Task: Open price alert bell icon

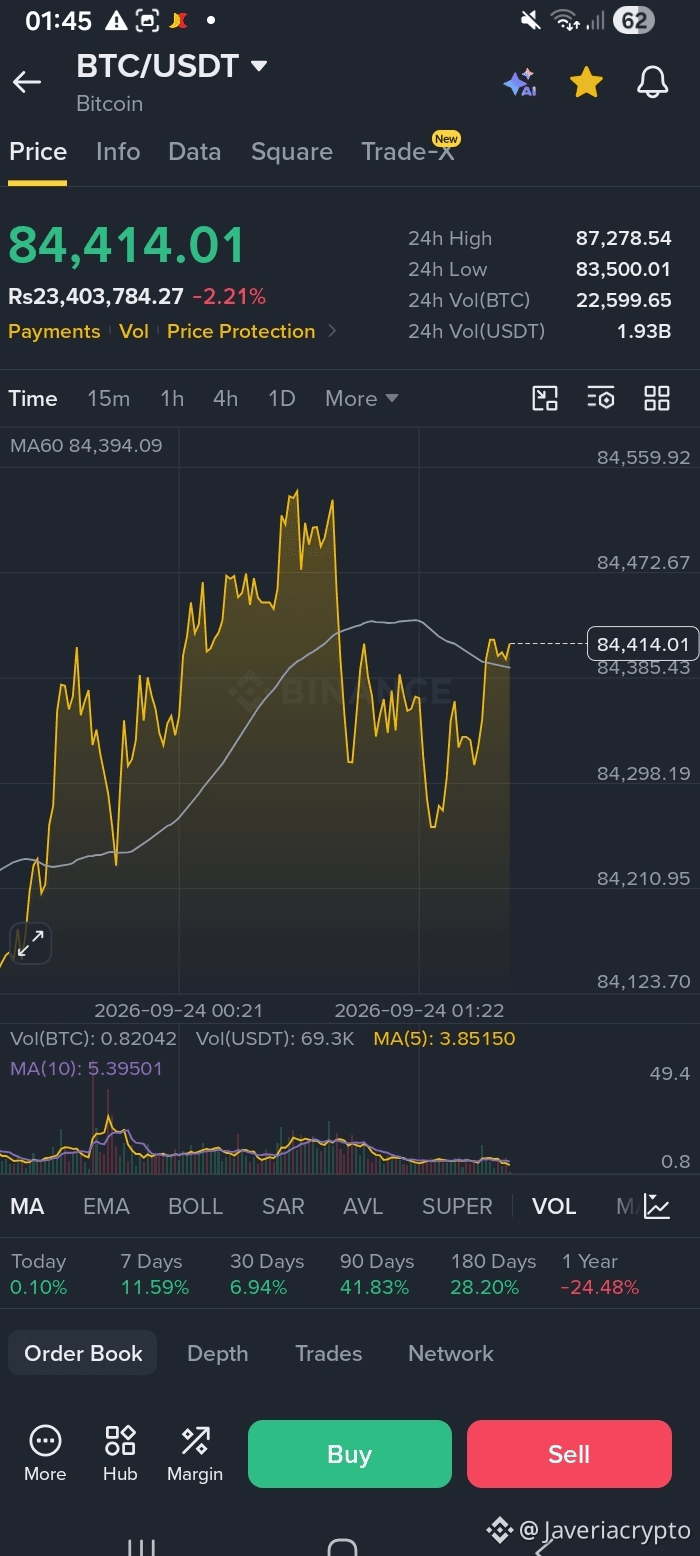Action: click(x=653, y=83)
